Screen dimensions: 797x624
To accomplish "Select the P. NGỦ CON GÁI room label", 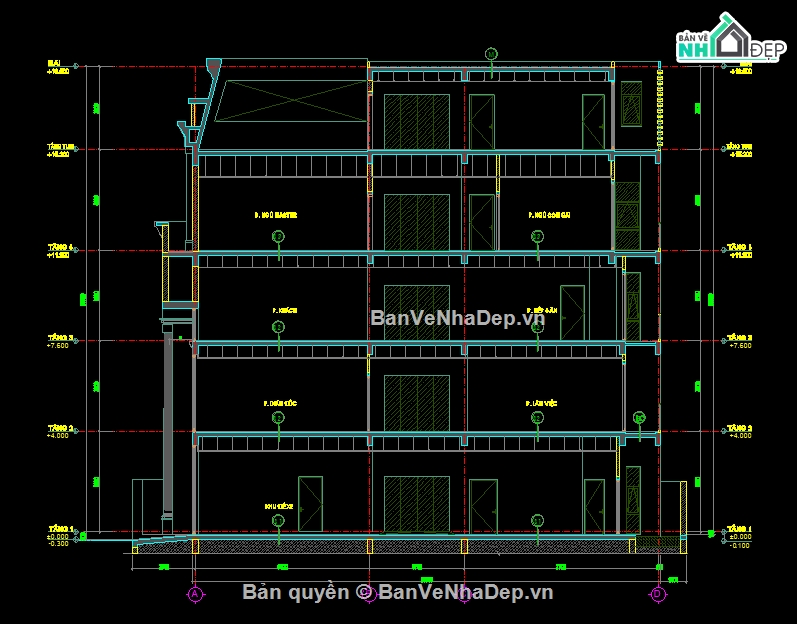I will pos(549,215).
